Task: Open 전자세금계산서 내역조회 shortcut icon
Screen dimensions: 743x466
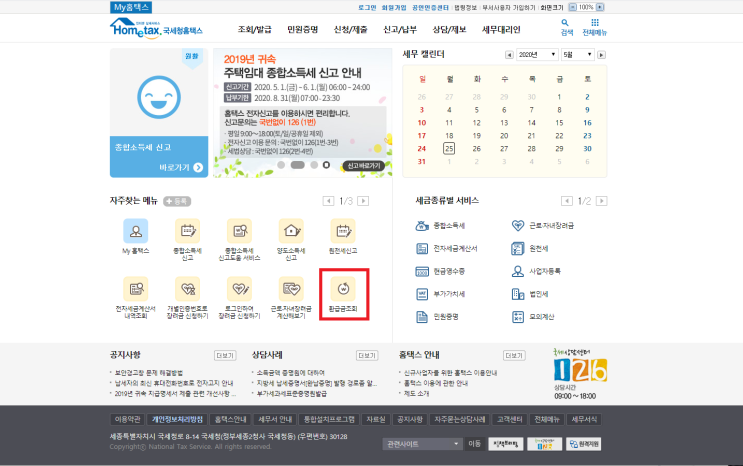Action: click(x=136, y=289)
